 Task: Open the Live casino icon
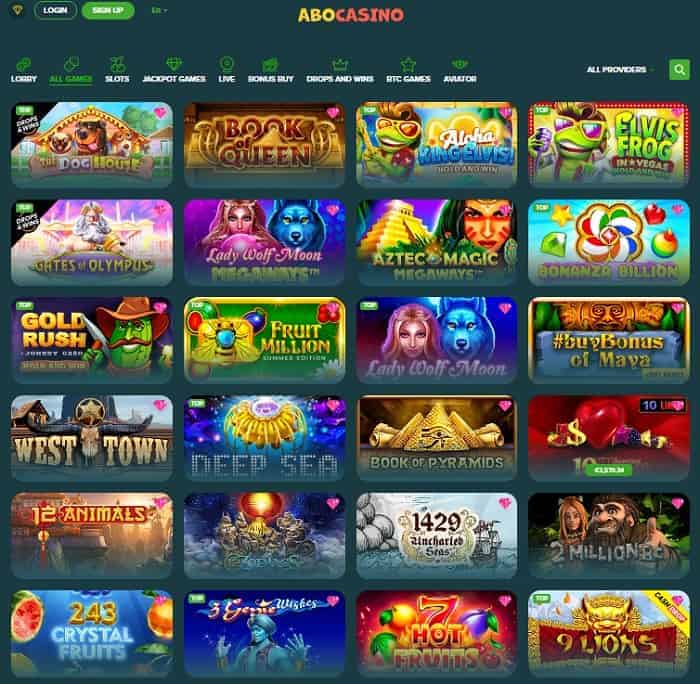227,64
